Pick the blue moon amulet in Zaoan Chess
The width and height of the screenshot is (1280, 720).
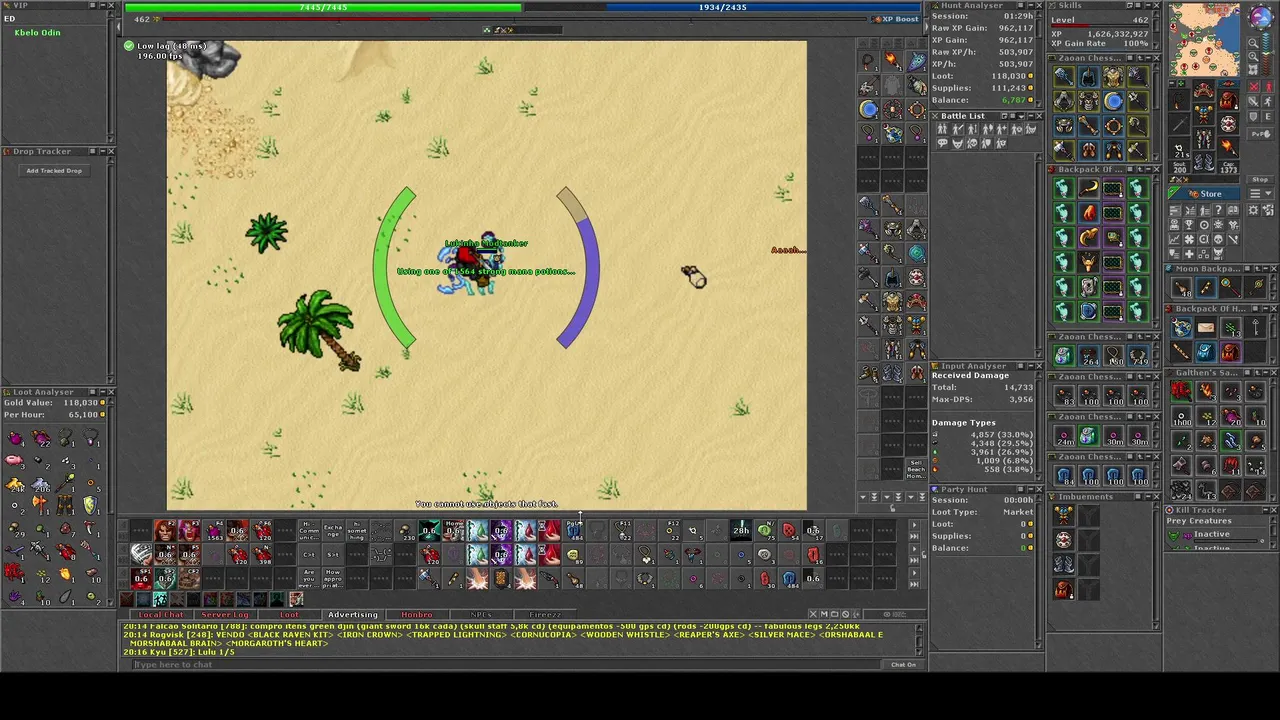pos(1114,101)
